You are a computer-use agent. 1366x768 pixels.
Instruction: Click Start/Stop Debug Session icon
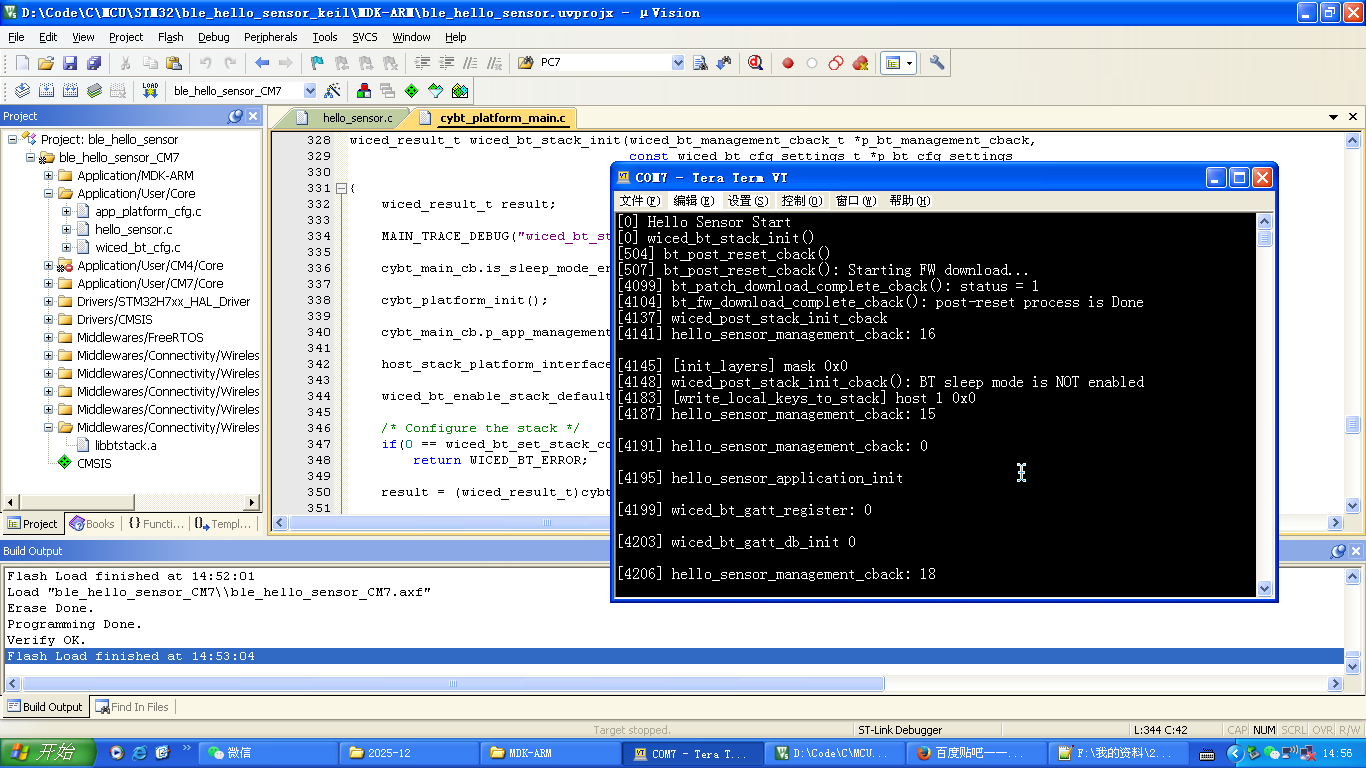tap(755, 63)
